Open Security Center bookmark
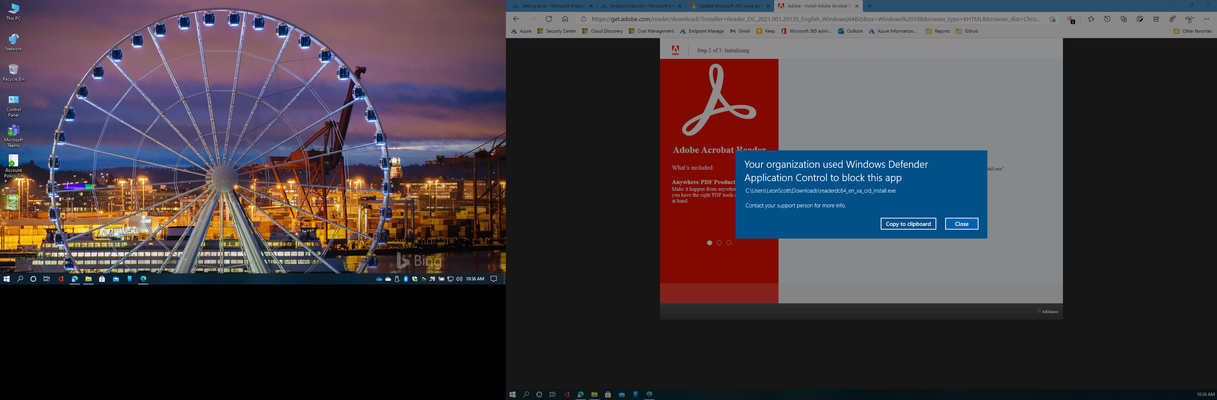The height and width of the screenshot is (400, 1217). pyautogui.click(x=557, y=31)
